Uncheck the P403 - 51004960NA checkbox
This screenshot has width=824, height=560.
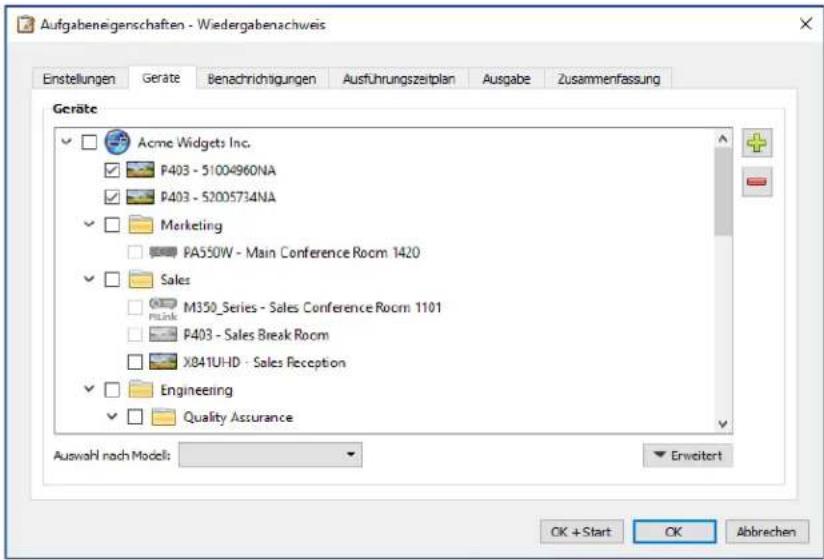click(112, 170)
